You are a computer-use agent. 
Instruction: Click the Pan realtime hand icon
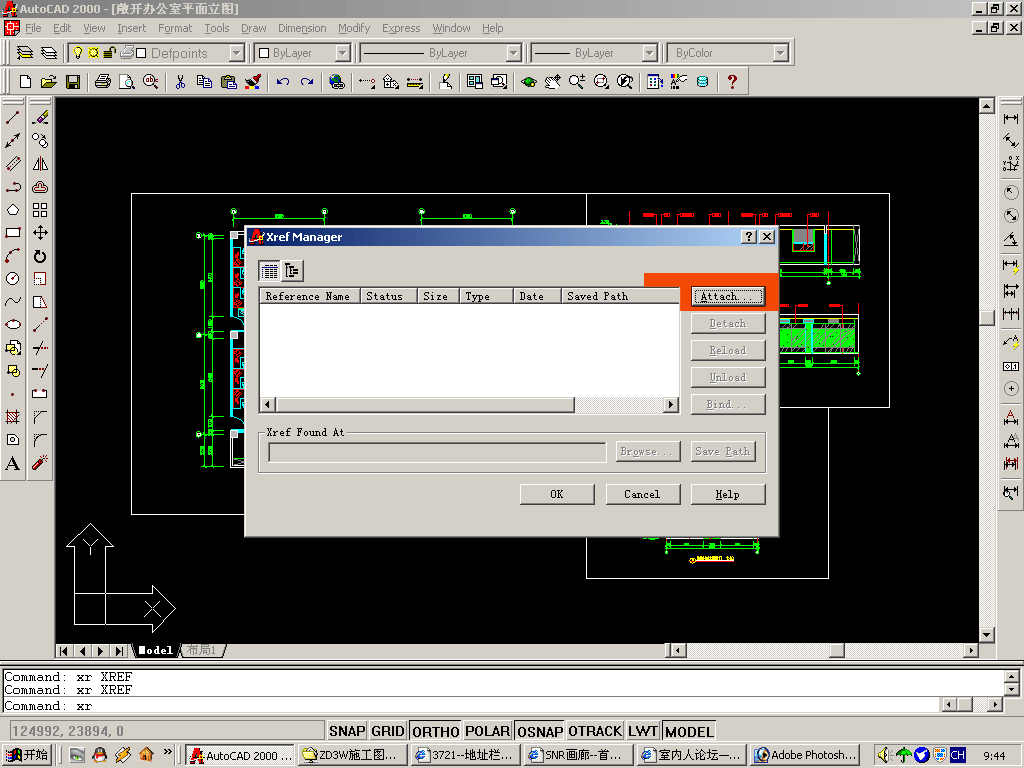pos(552,82)
